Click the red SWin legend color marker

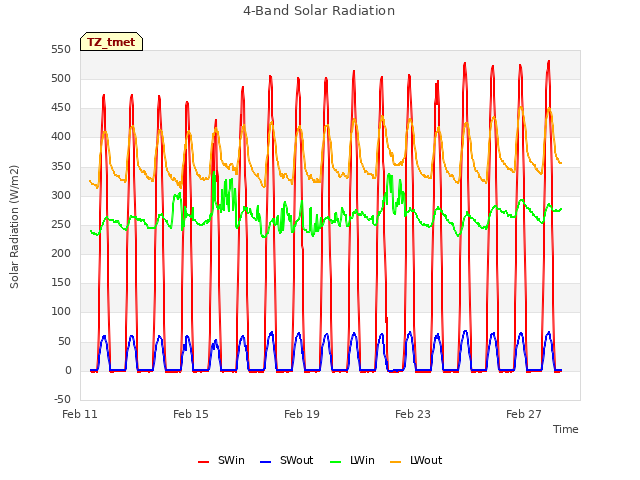(203, 462)
